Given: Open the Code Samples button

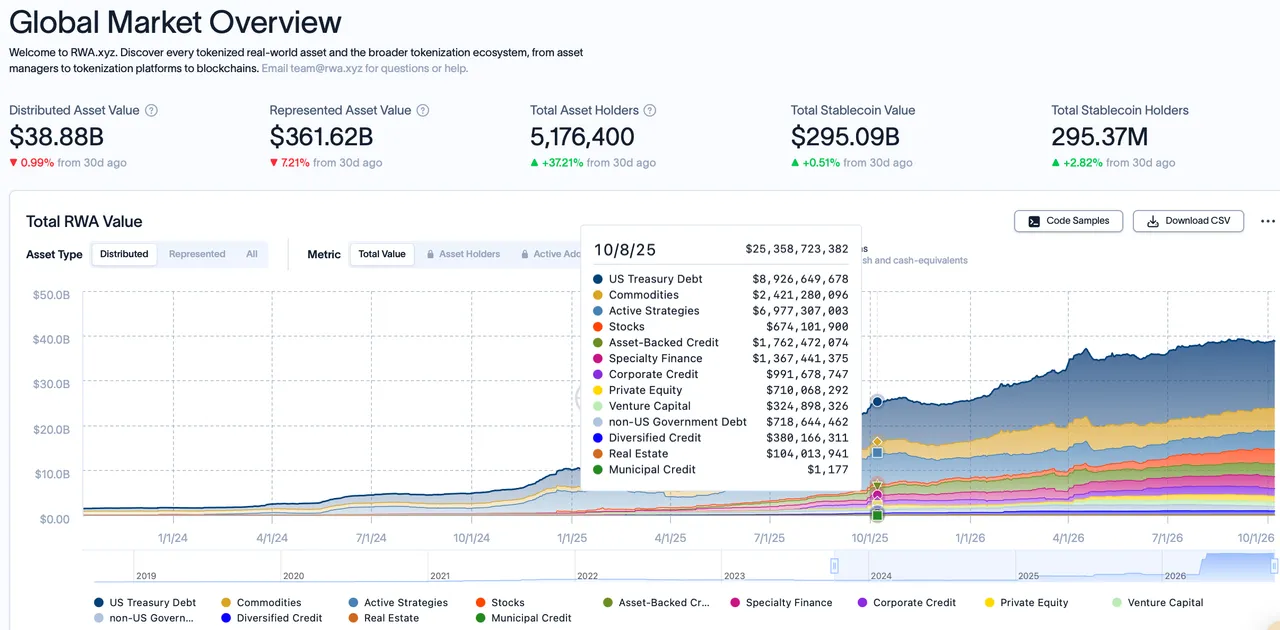Looking at the screenshot, I should point(1069,221).
